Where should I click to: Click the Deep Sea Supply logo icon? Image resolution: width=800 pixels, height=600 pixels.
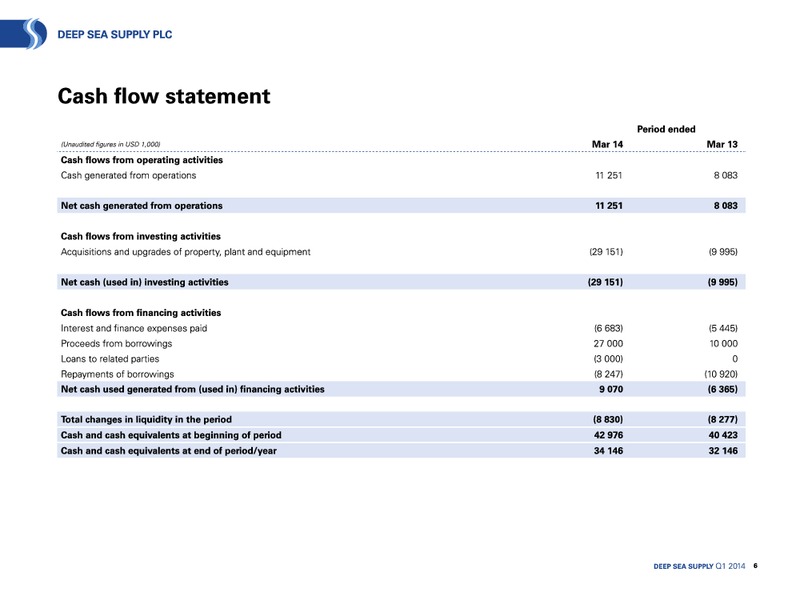(23, 34)
